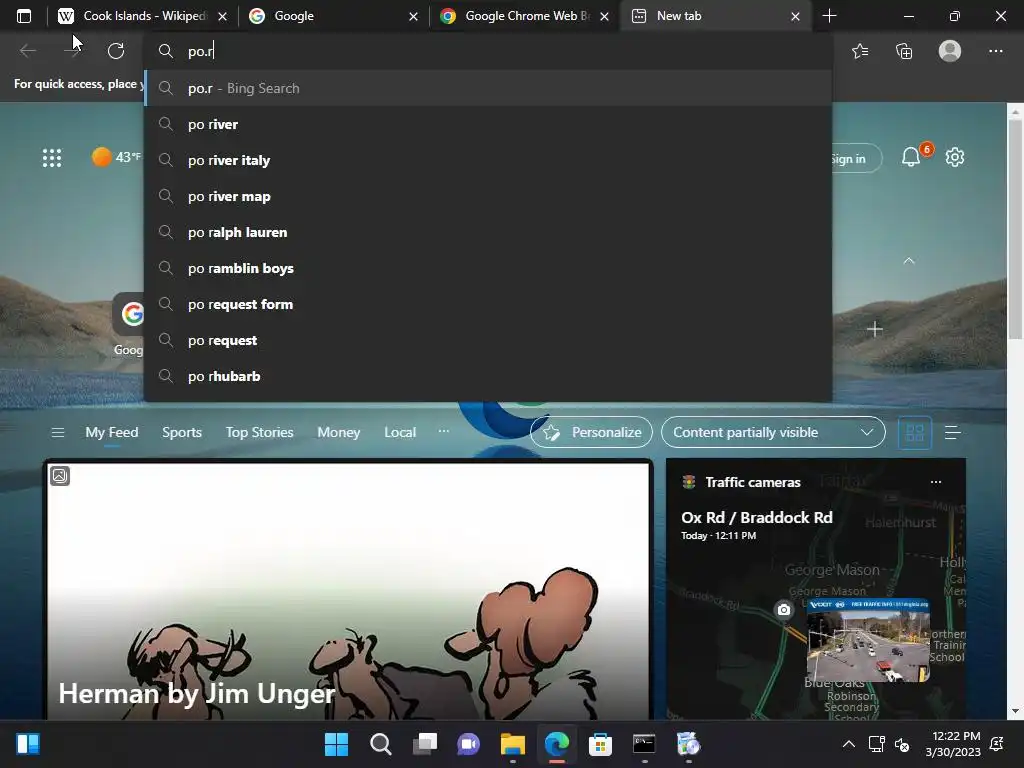Select the po ralph lauren suggestion
1024x768 pixels.
488,232
